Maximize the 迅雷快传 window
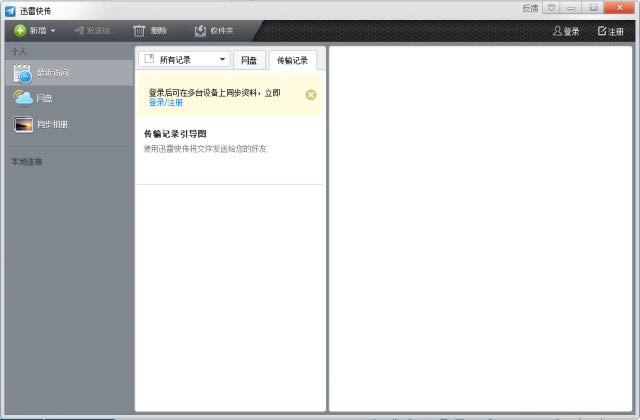The height and width of the screenshot is (420, 640). click(593, 8)
